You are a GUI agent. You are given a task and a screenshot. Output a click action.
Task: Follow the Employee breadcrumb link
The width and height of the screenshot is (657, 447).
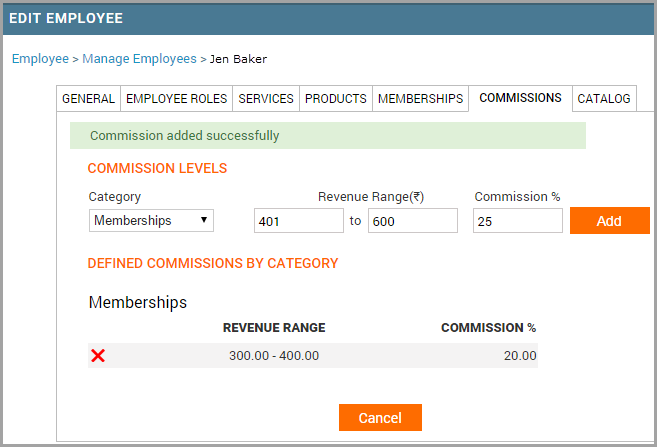coord(40,59)
